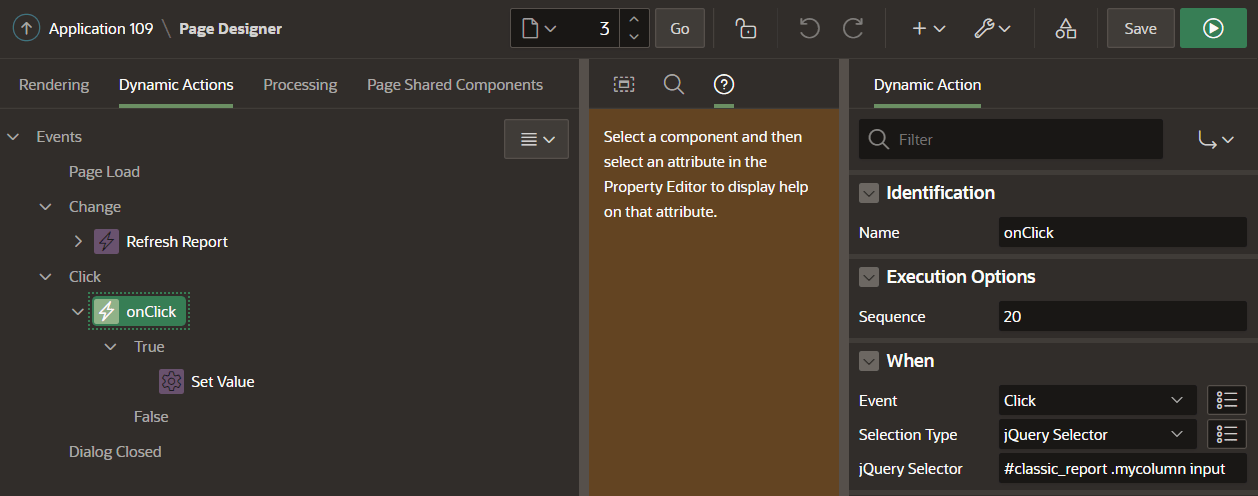Switch to the Processing tab
The width and height of the screenshot is (1258, 496).
pyautogui.click(x=300, y=85)
